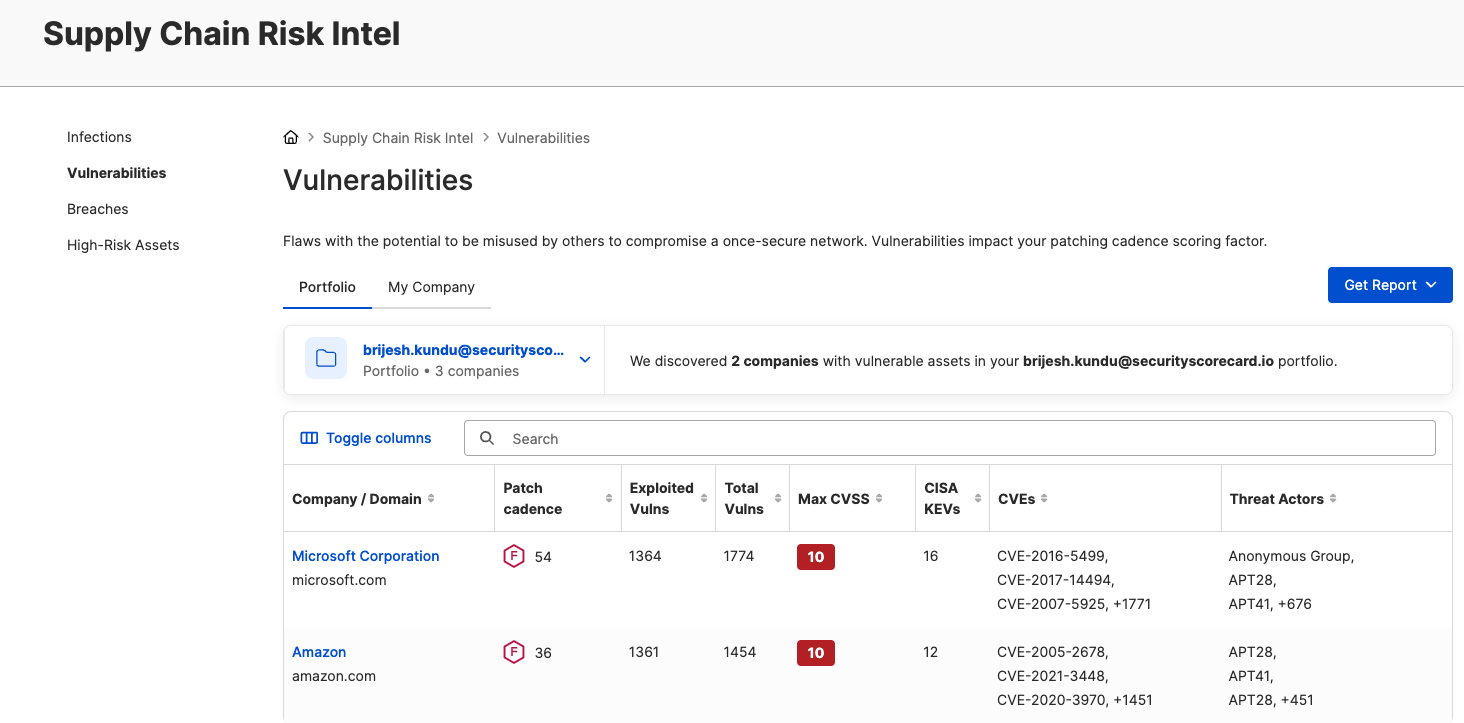1464x723 pixels.
Task: Select Vulnerabilities in the sidebar
Action: 117,173
